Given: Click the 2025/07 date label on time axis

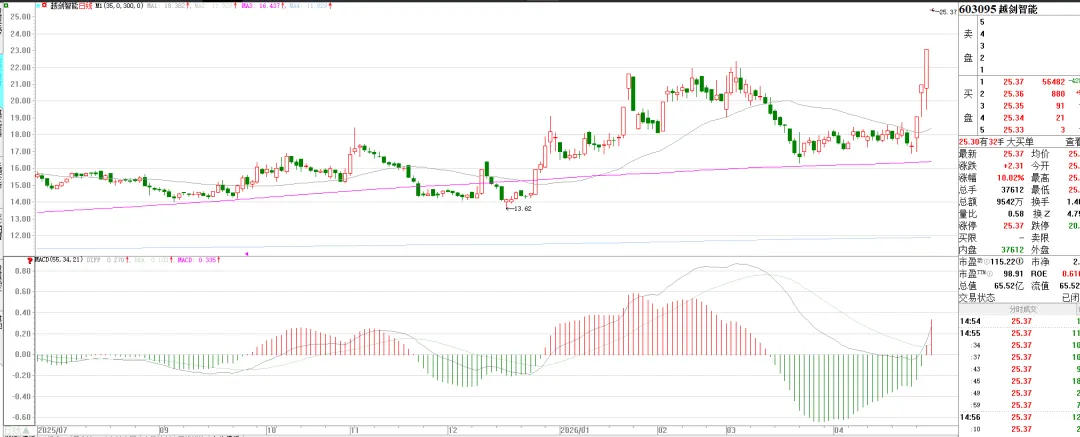Looking at the screenshot, I should click(x=50, y=428).
